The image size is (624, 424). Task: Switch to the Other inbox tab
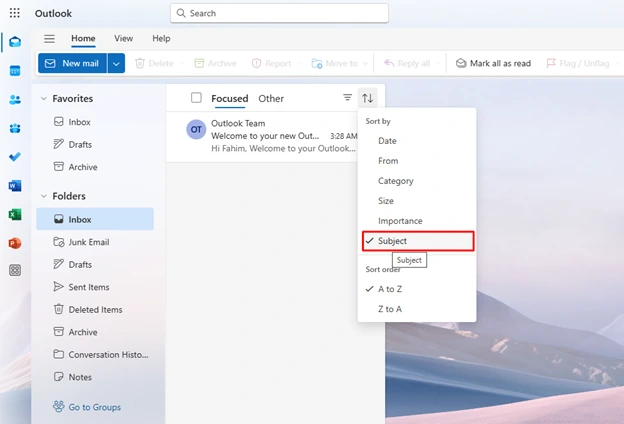[271, 98]
